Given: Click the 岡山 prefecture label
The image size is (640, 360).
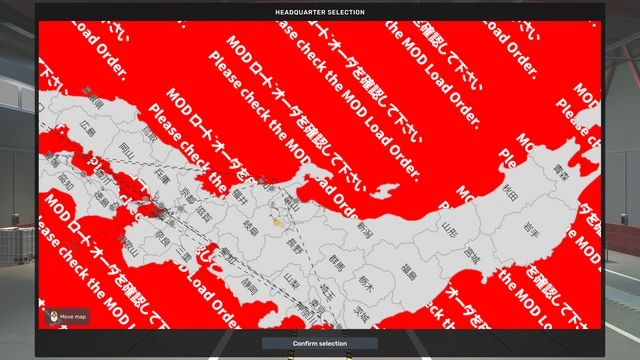Looking at the screenshot, I should [127, 151].
